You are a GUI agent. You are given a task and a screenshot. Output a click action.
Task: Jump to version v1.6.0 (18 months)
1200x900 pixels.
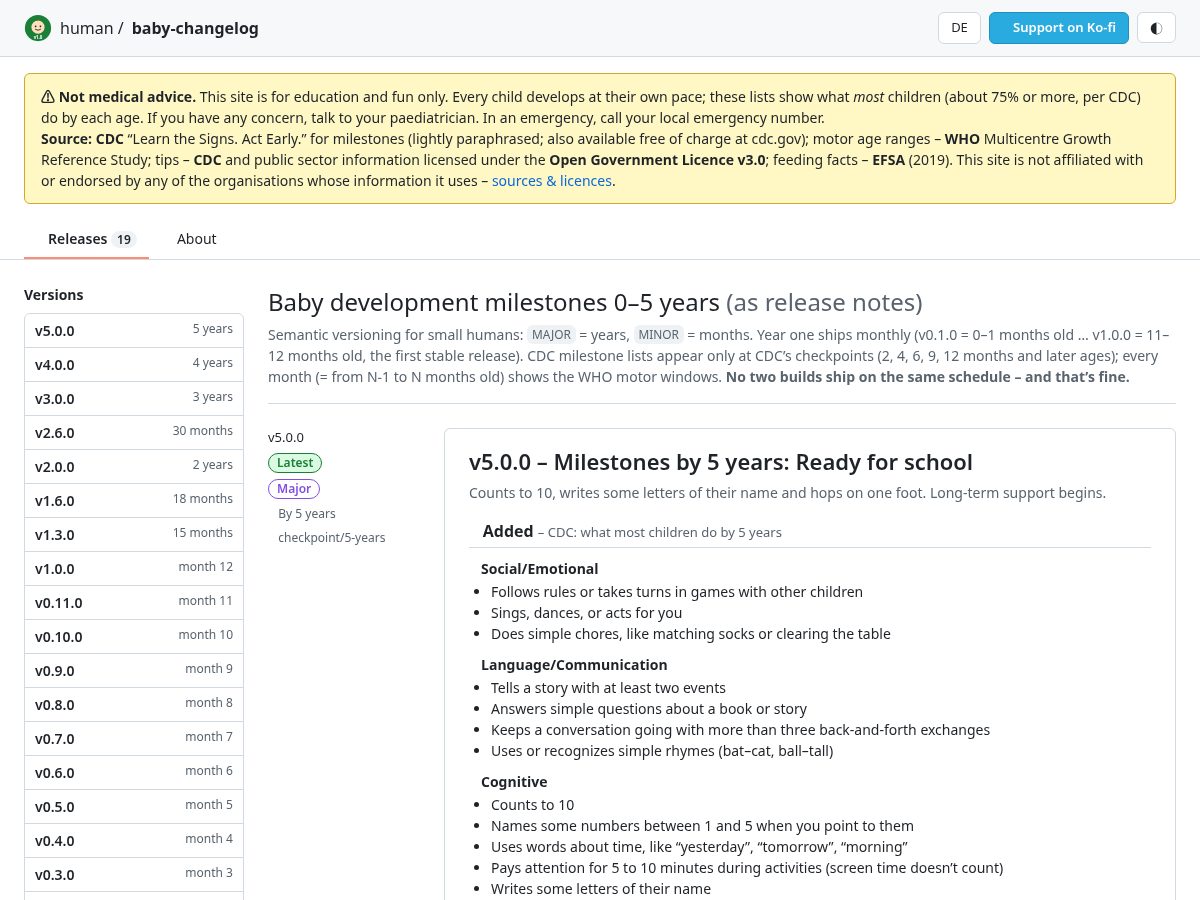(x=134, y=500)
